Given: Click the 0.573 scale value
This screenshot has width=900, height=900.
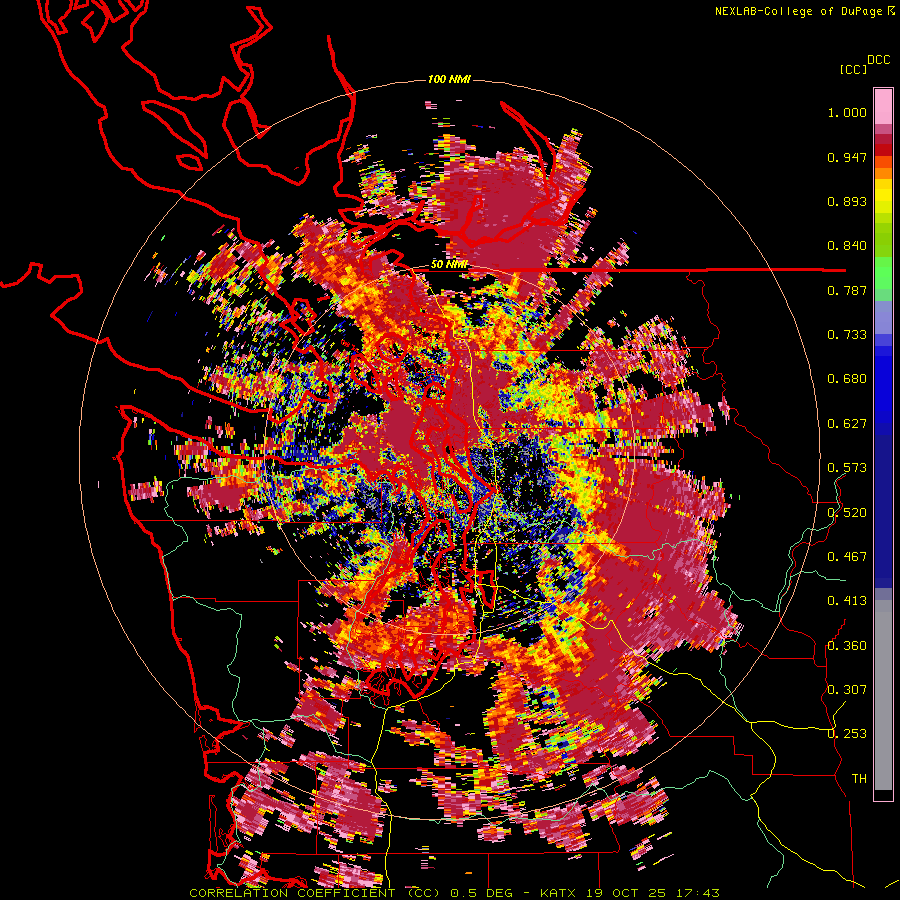Looking at the screenshot, I should (847, 468).
